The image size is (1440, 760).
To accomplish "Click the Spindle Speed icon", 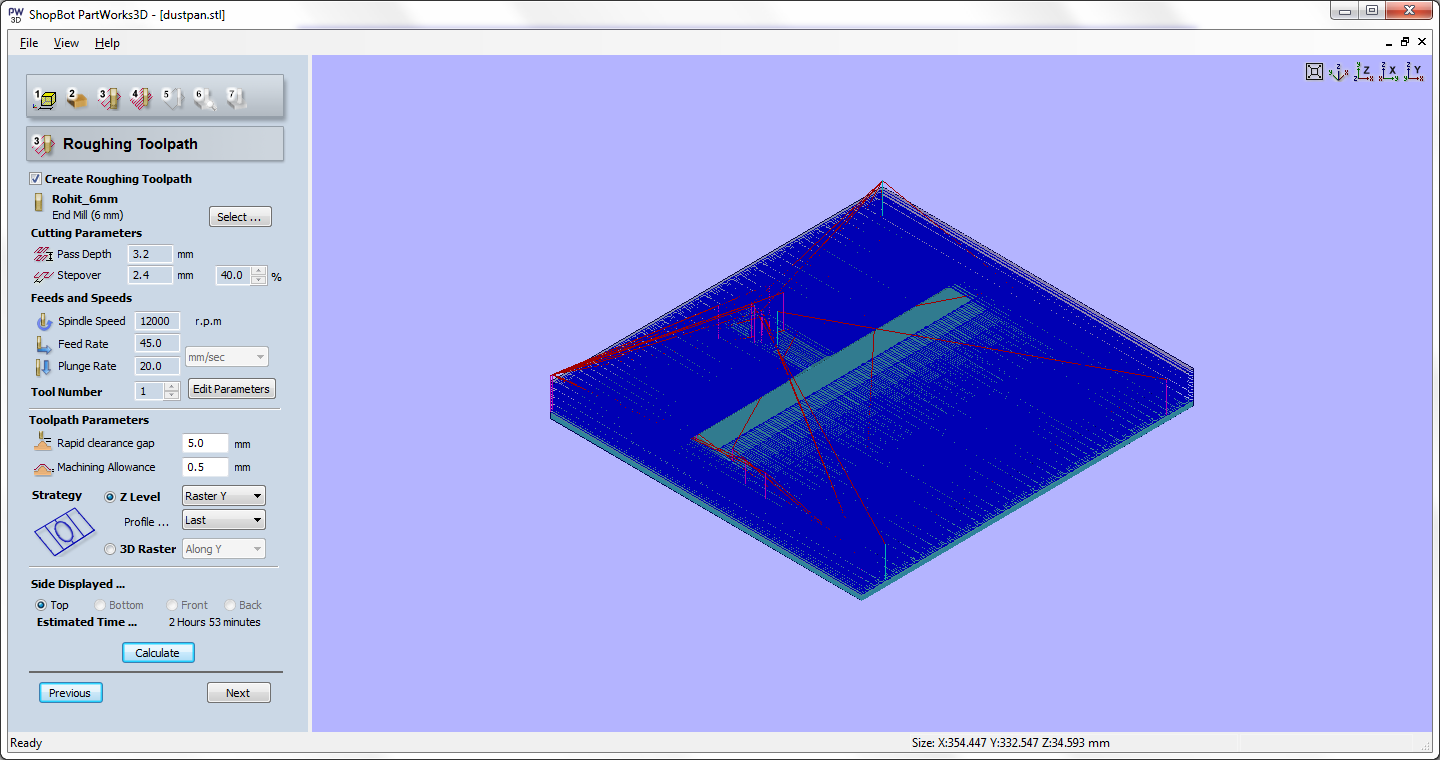I will [44, 322].
